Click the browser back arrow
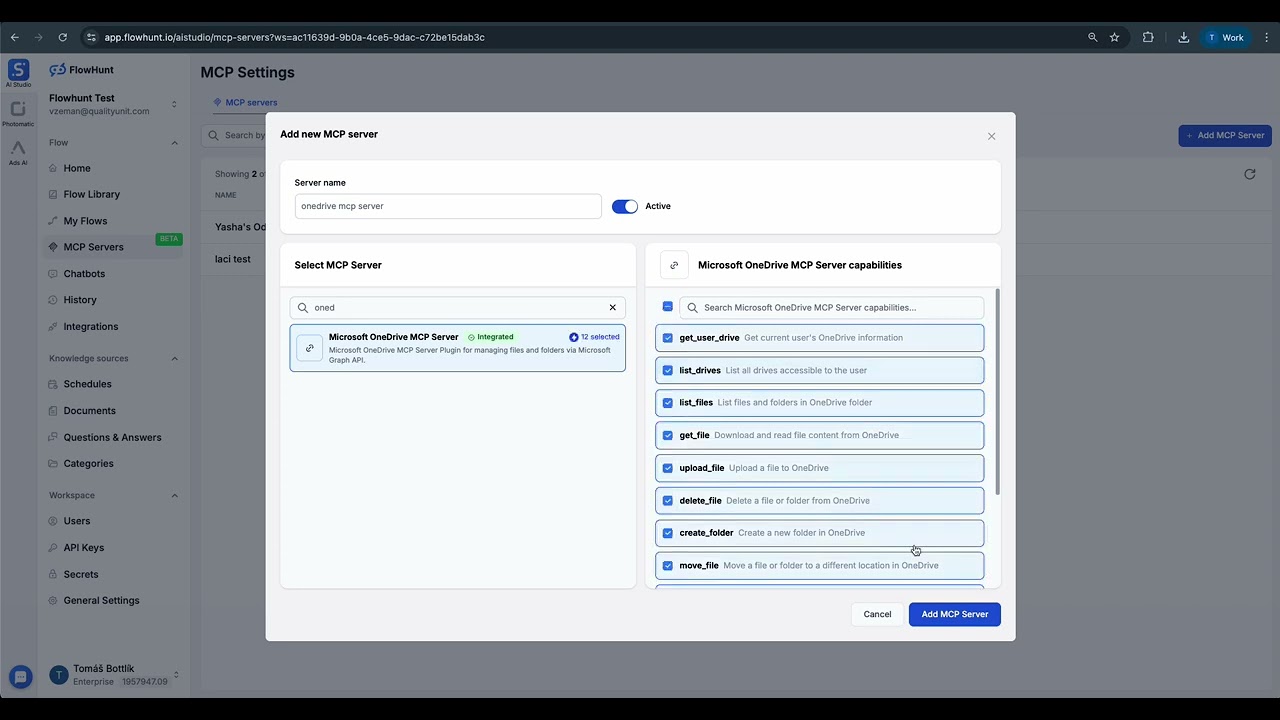This screenshot has height=720, width=1280. [15, 37]
